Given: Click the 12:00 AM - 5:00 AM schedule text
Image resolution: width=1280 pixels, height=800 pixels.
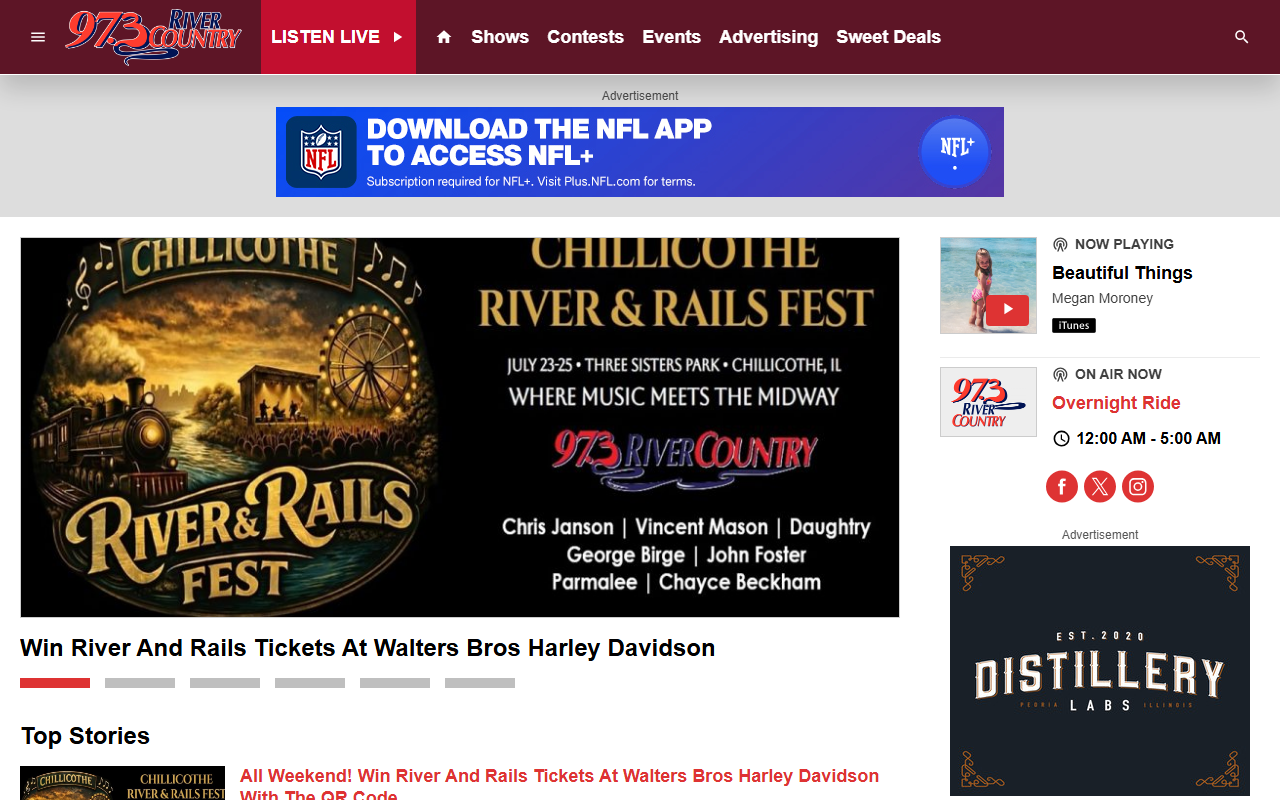Looking at the screenshot, I should tap(1148, 438).
